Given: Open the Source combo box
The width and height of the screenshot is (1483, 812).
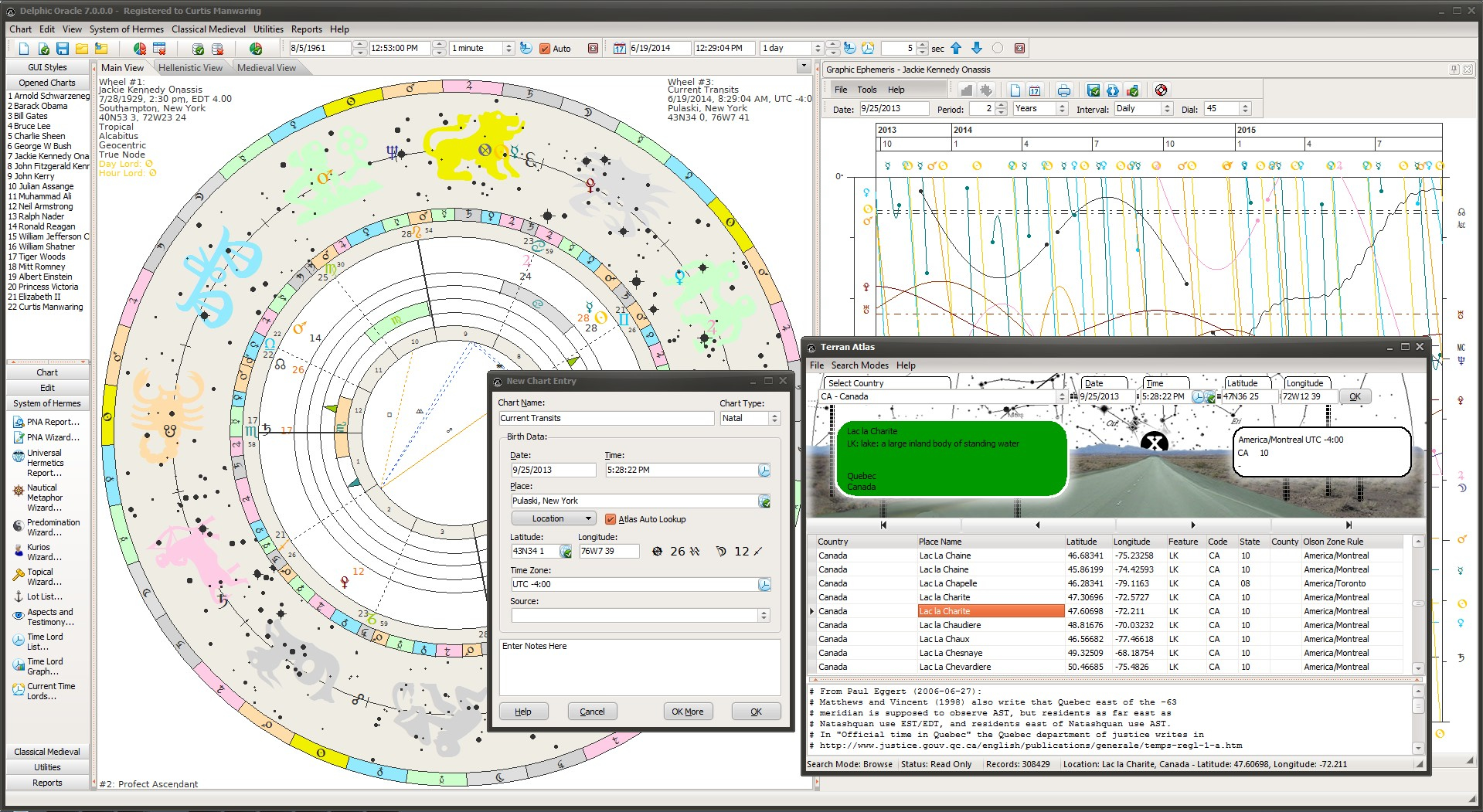Looking at the screenshot, I should (764, 615).
